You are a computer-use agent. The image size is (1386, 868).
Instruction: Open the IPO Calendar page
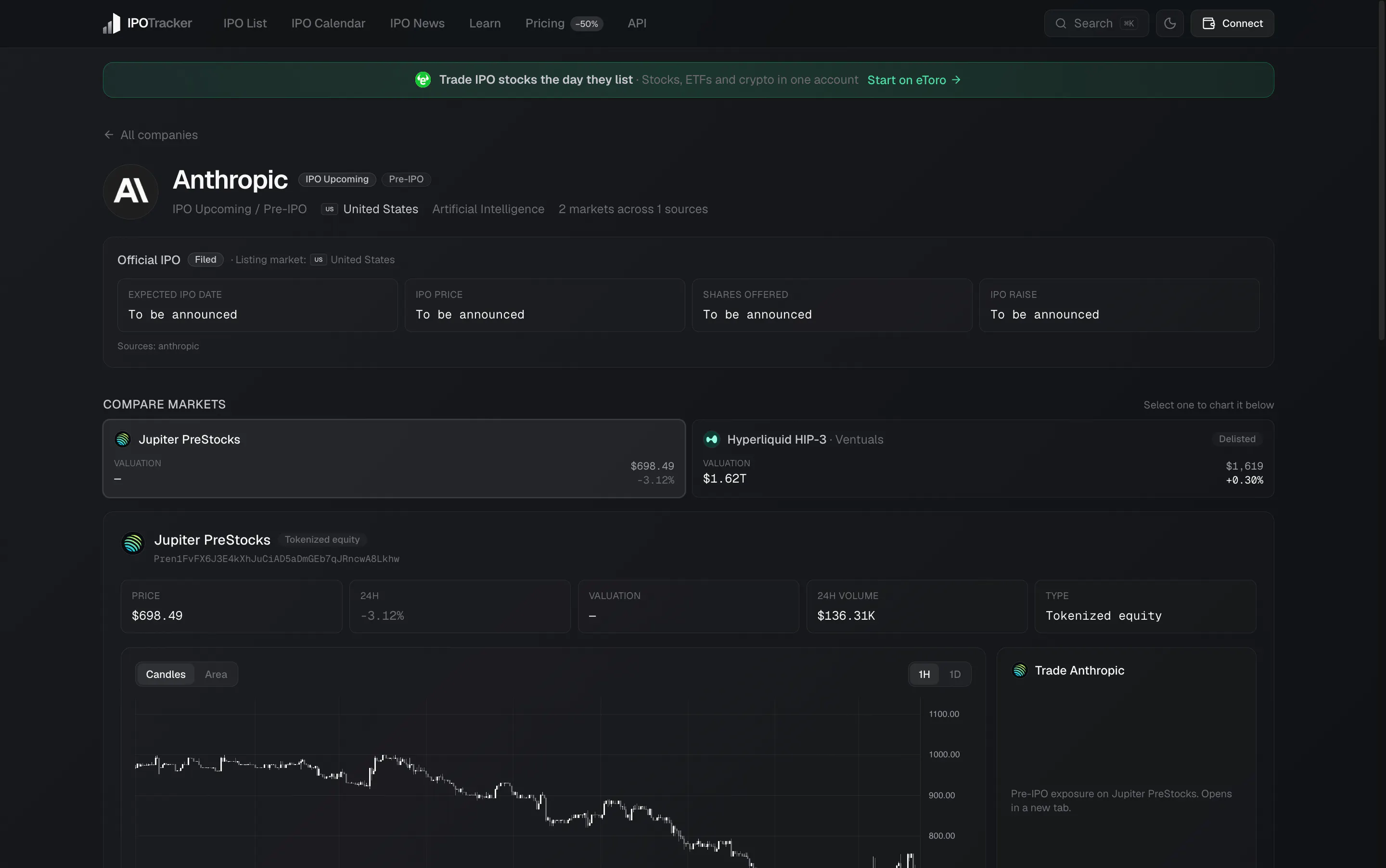click(328, 24)
